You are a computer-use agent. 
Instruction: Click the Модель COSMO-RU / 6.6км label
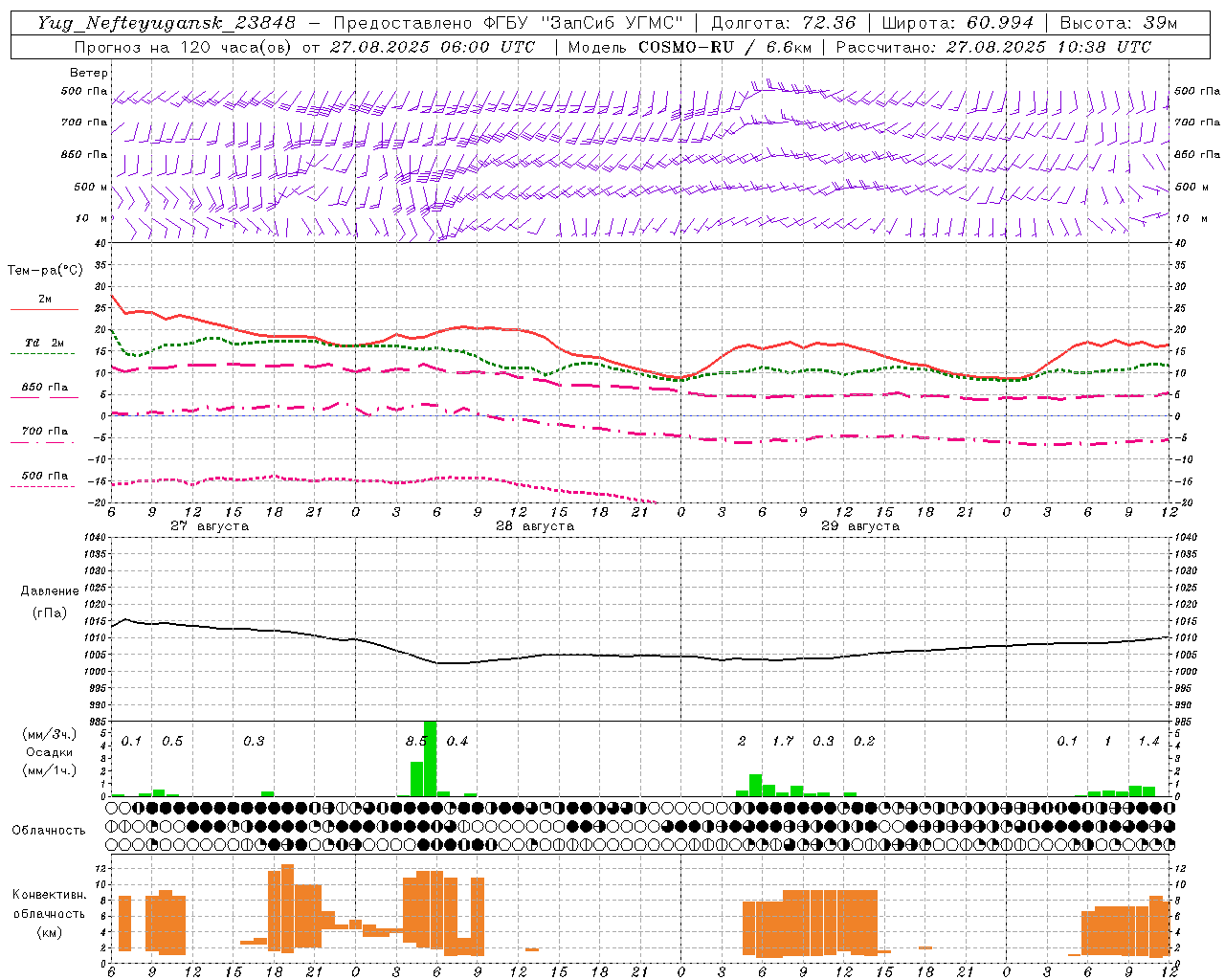[x=688, y=47]
